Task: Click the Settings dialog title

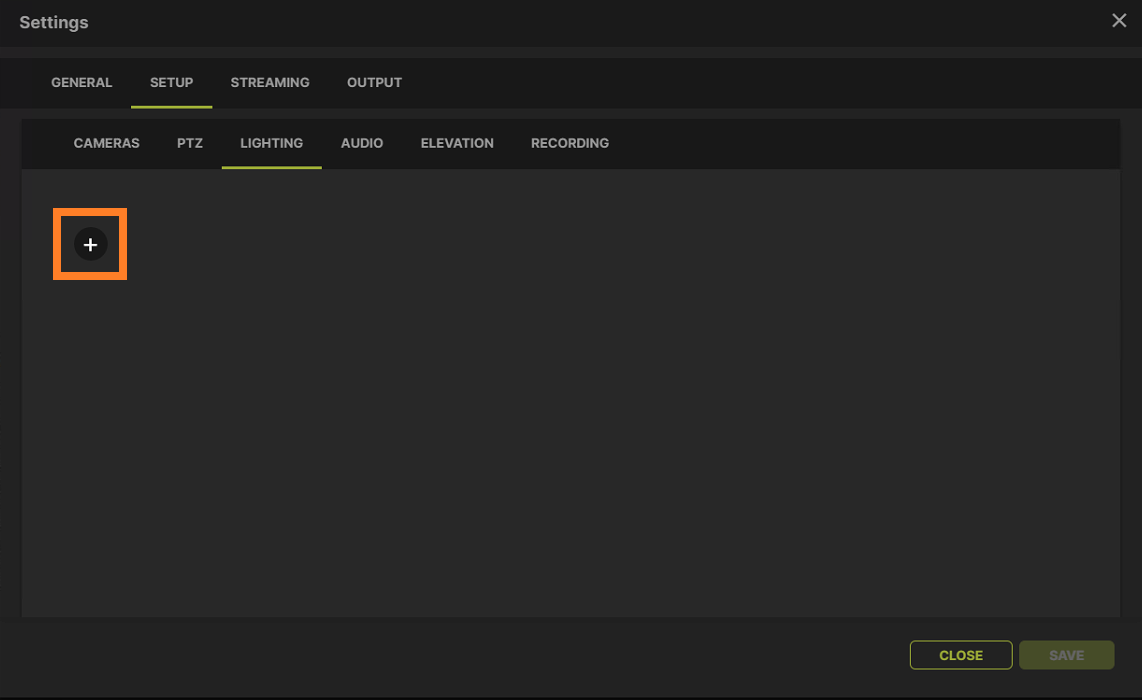Action: click(x=54, y=22)
